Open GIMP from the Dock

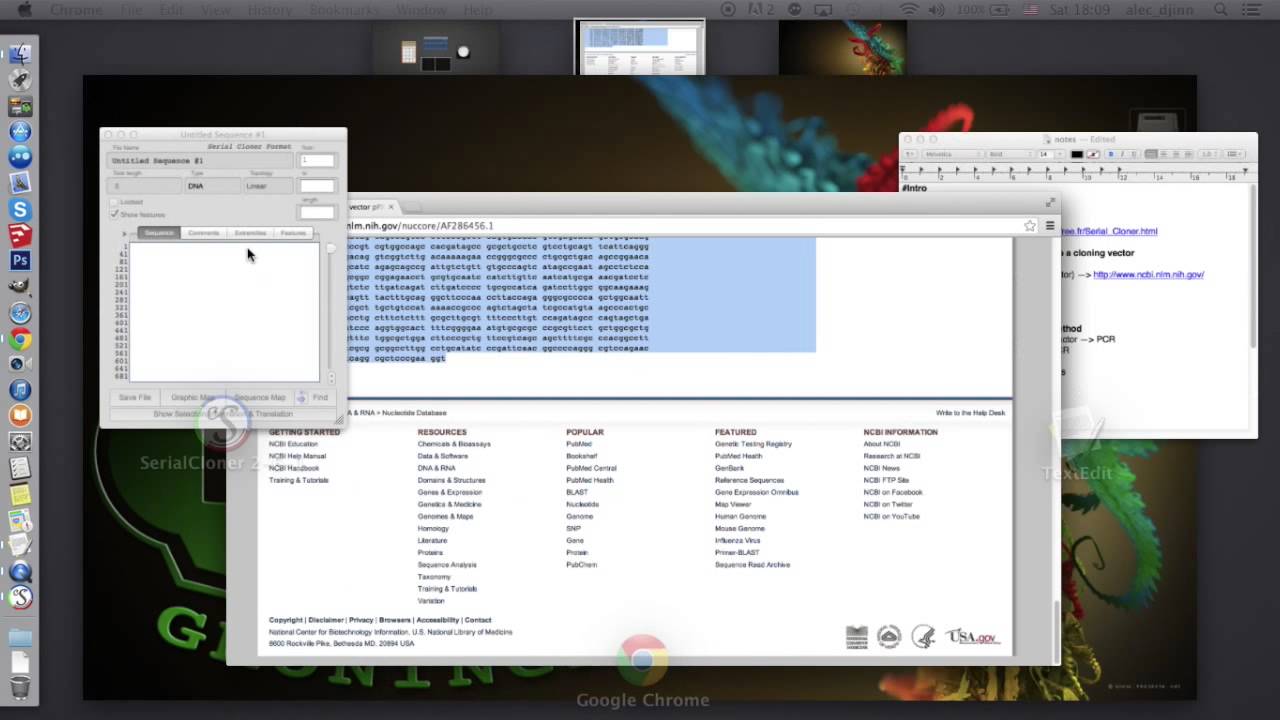pyautogui.click(x=20, y=288)
